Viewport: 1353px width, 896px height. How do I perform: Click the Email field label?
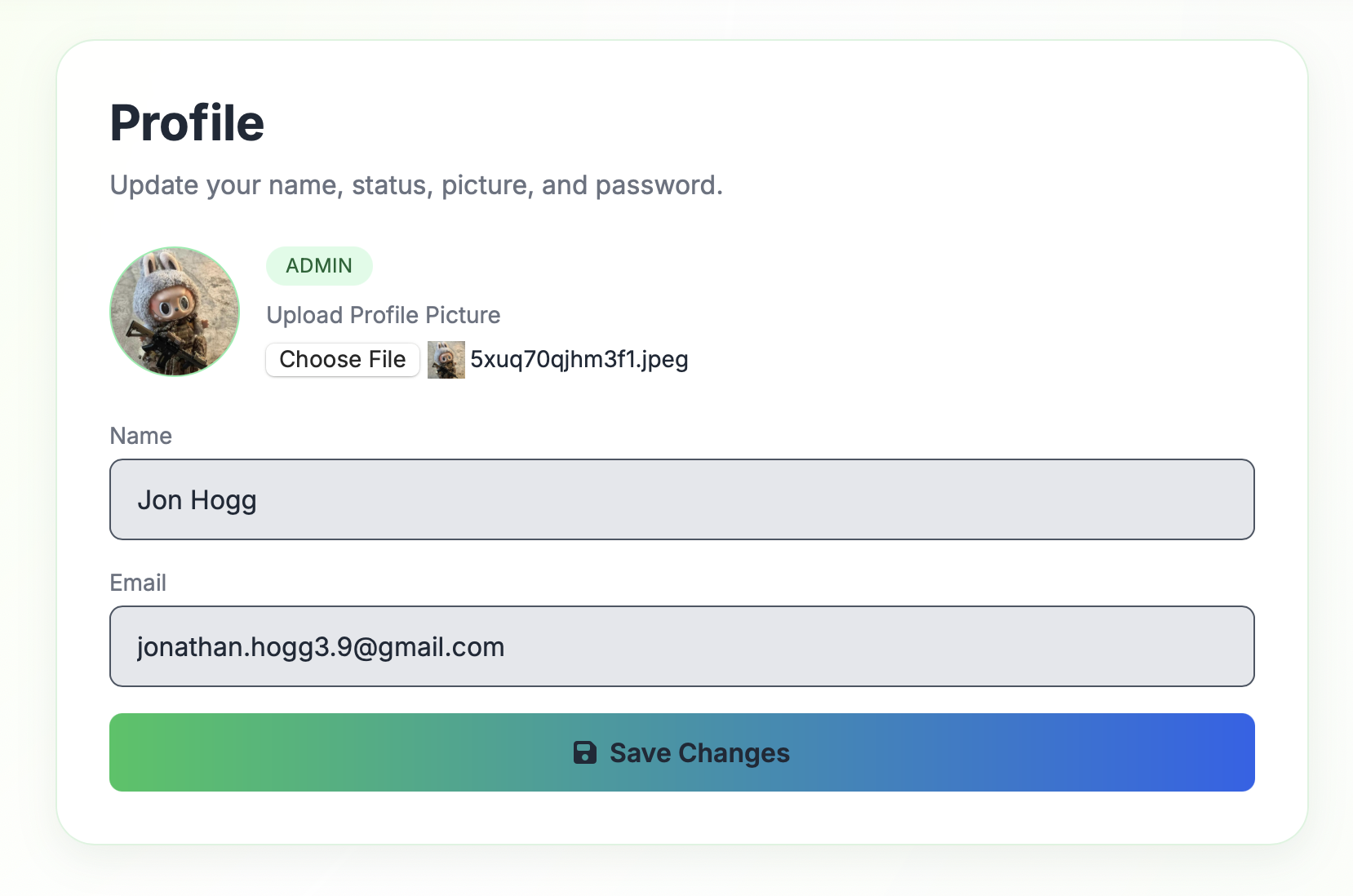pyautogui.click(x=138, y=583)
